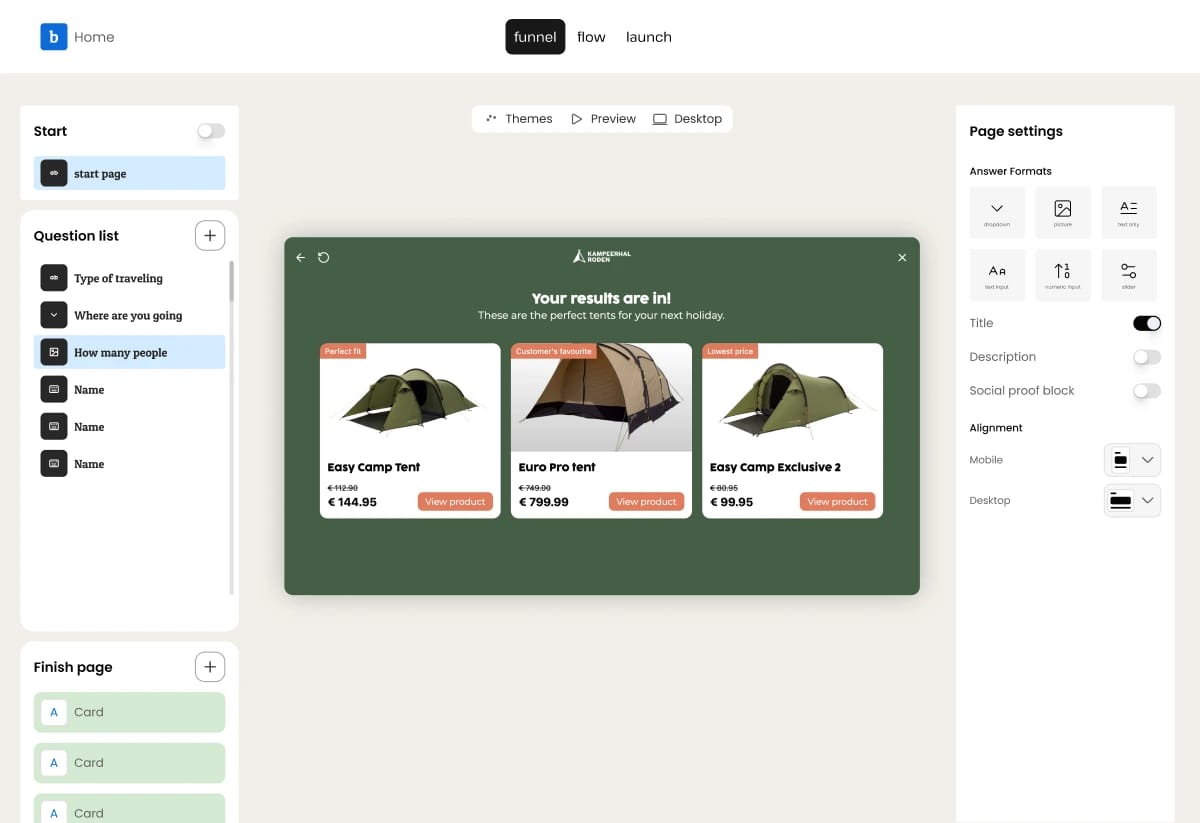
Task: Switch to the launch tab
Action: pyautogui.click(x=649, y=37)
